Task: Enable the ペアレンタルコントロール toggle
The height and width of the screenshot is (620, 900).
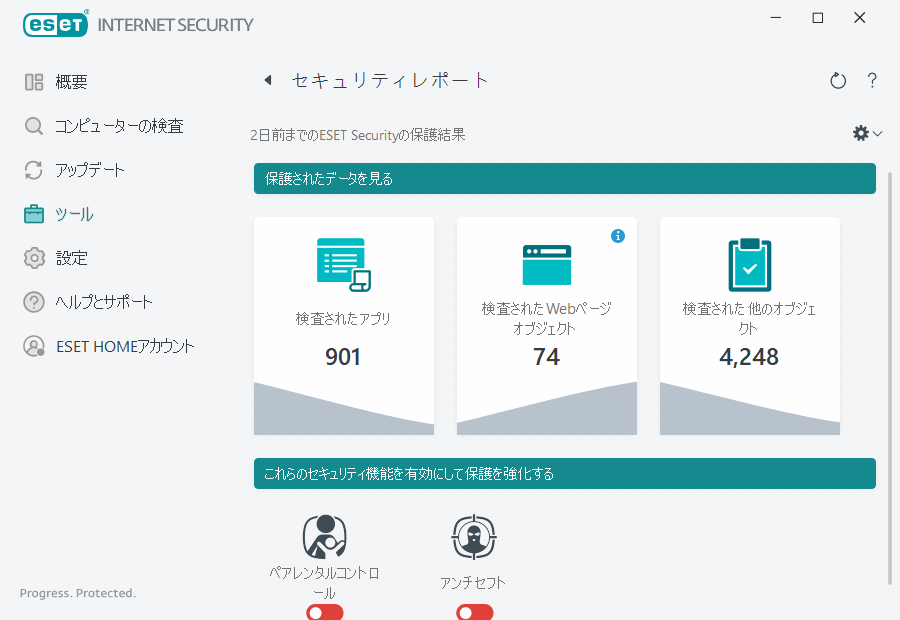Action: 324,611
